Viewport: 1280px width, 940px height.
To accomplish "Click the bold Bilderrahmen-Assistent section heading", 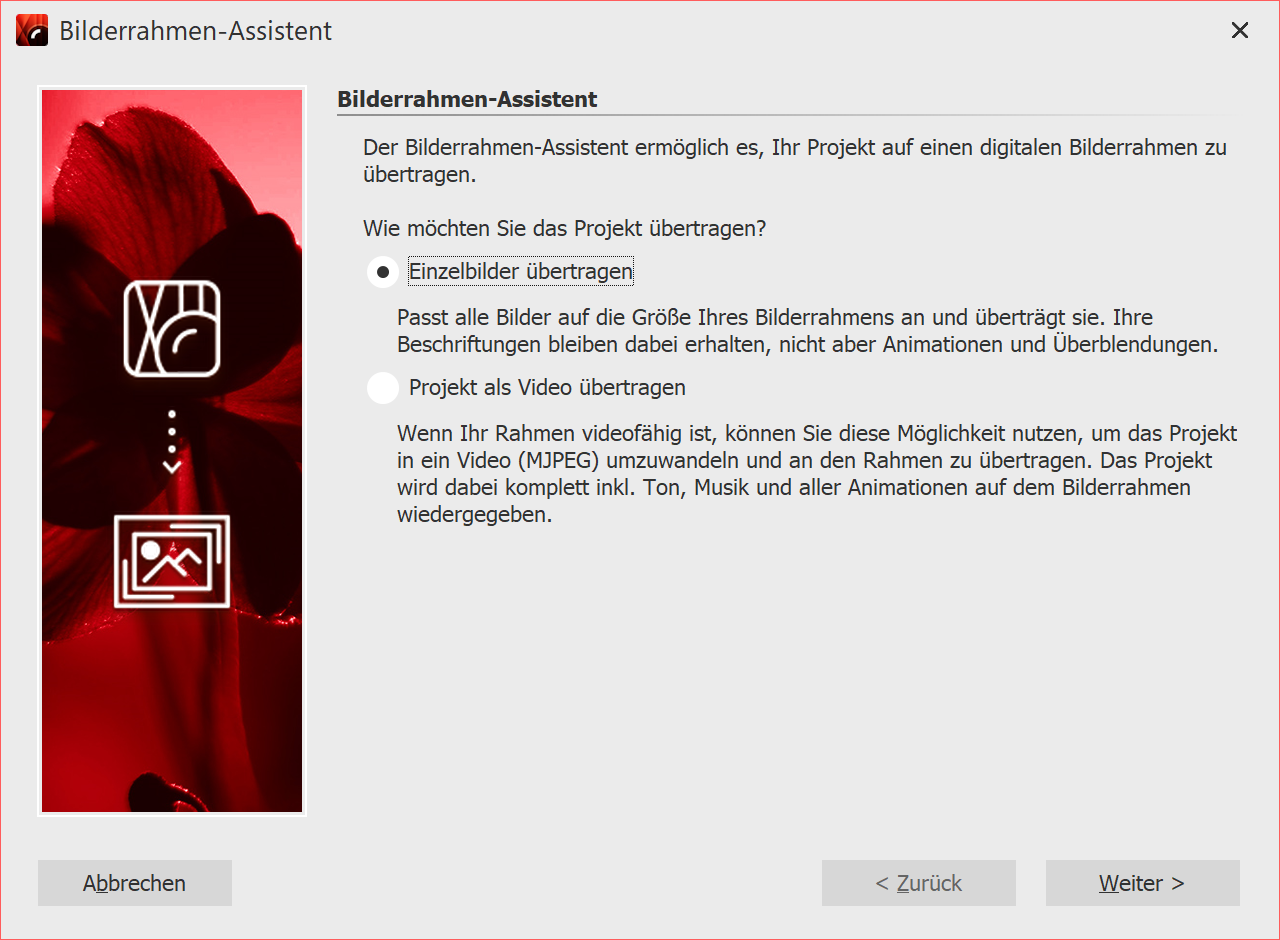I will 467,100.
